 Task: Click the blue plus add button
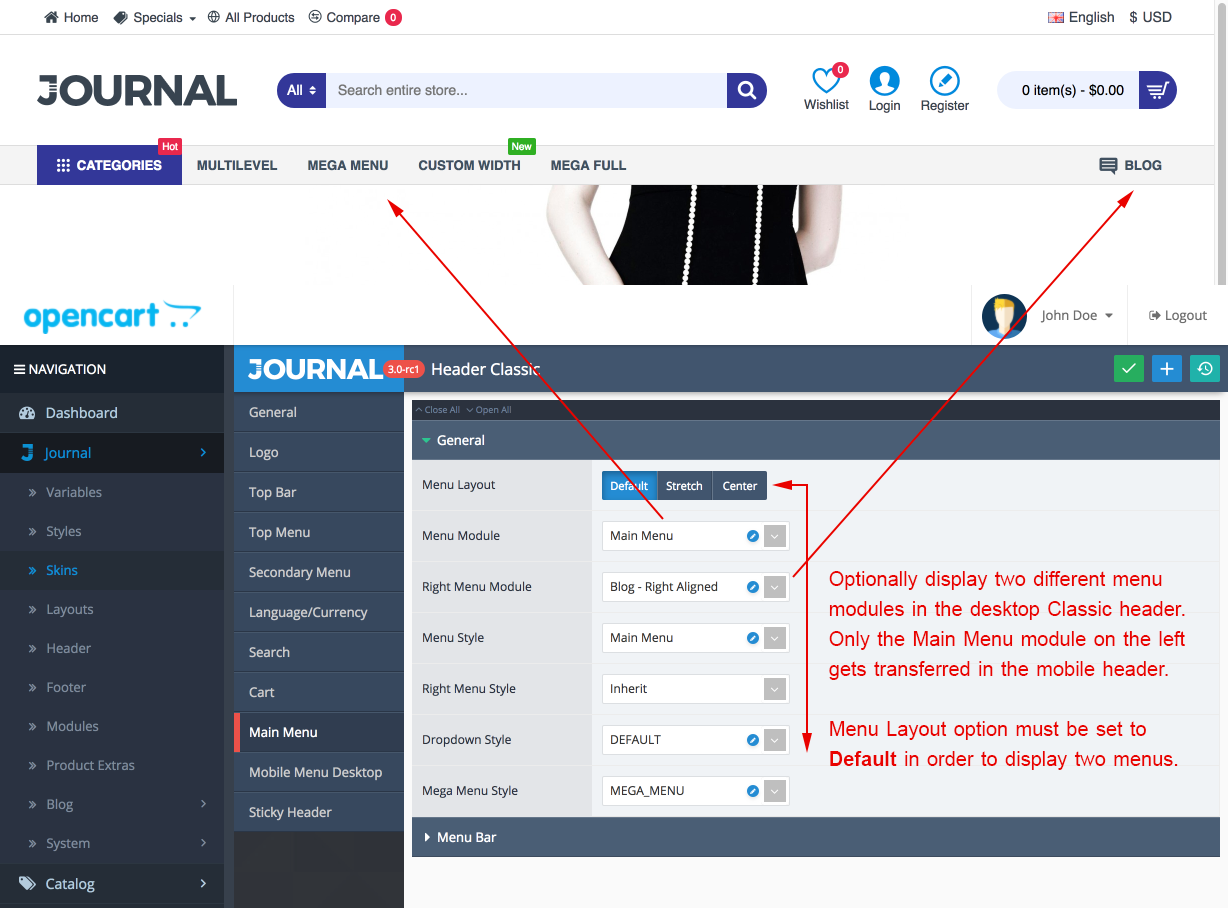point(1167,368)
